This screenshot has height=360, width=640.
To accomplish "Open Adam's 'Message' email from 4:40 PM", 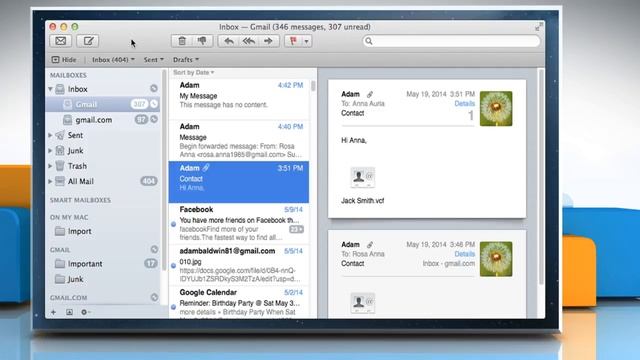I will pyautogui.click(x=239, y=140).
